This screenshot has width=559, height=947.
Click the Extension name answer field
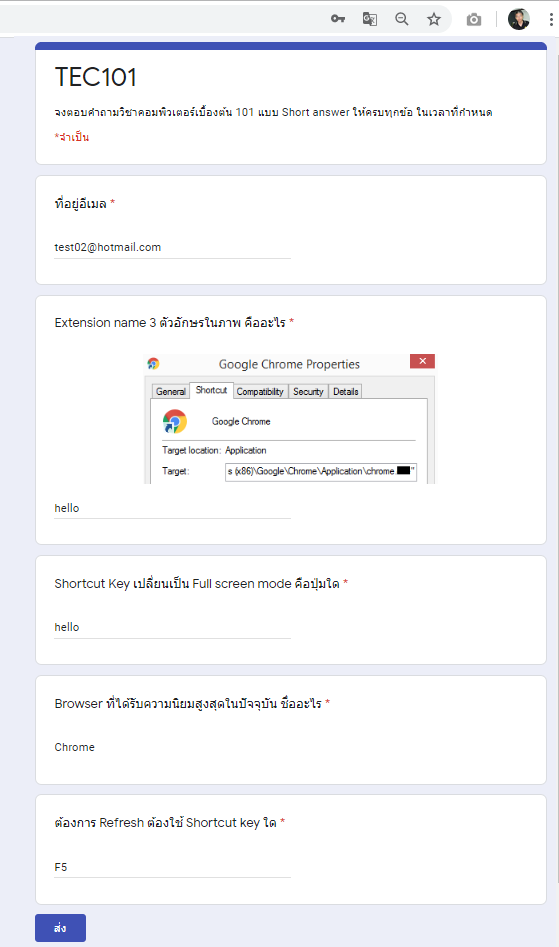pyautogui.click(x=172, y=508)
